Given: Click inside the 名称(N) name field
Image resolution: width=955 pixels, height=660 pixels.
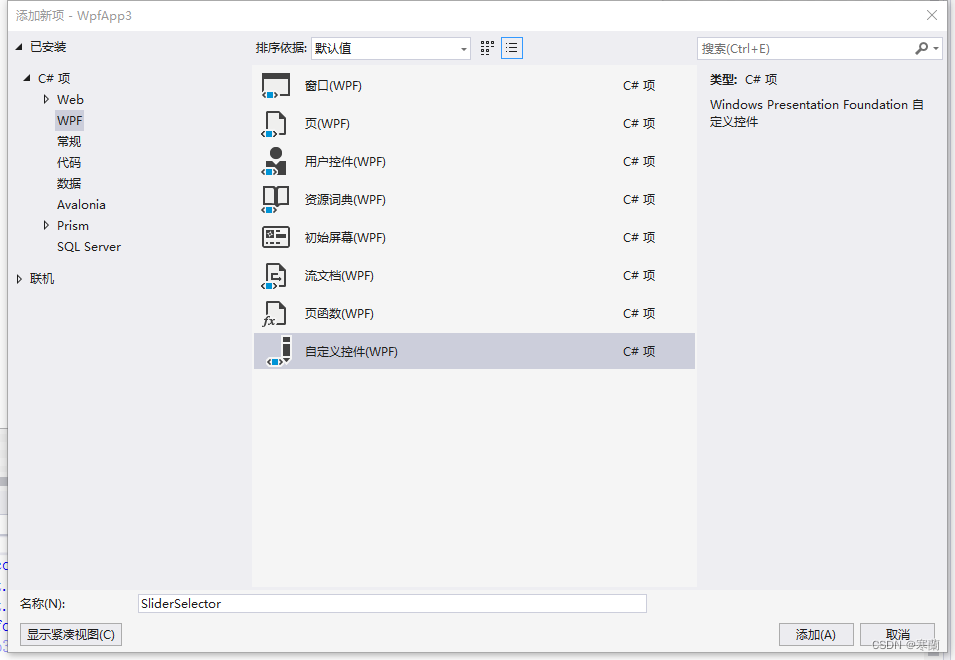Looking at the screenshot, I should [x=390, y=603].
